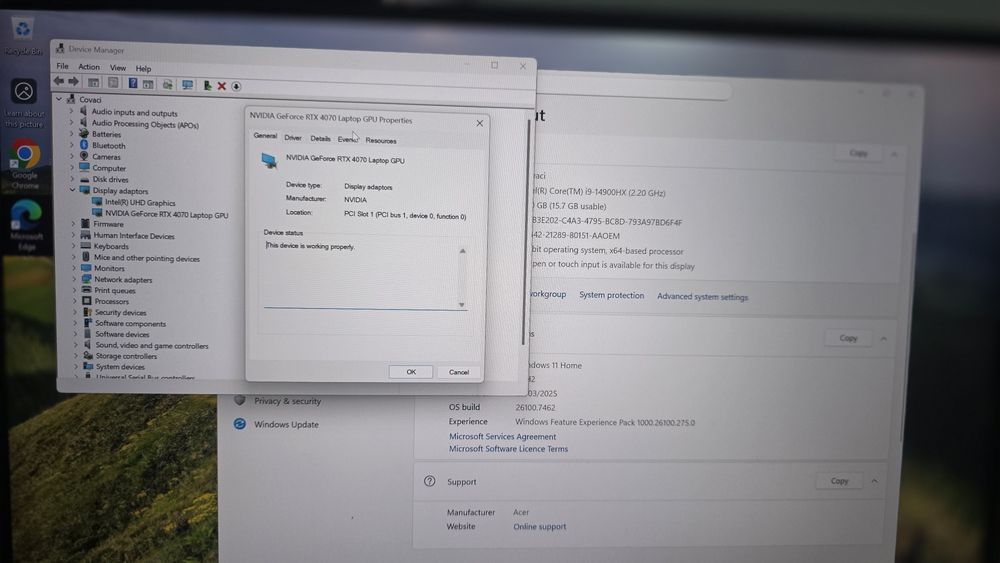The height and width of the screenshot is (563, 1000).
Task: Click the Forward arrow in Device Manager toolbar
Action: click(73, 82)
